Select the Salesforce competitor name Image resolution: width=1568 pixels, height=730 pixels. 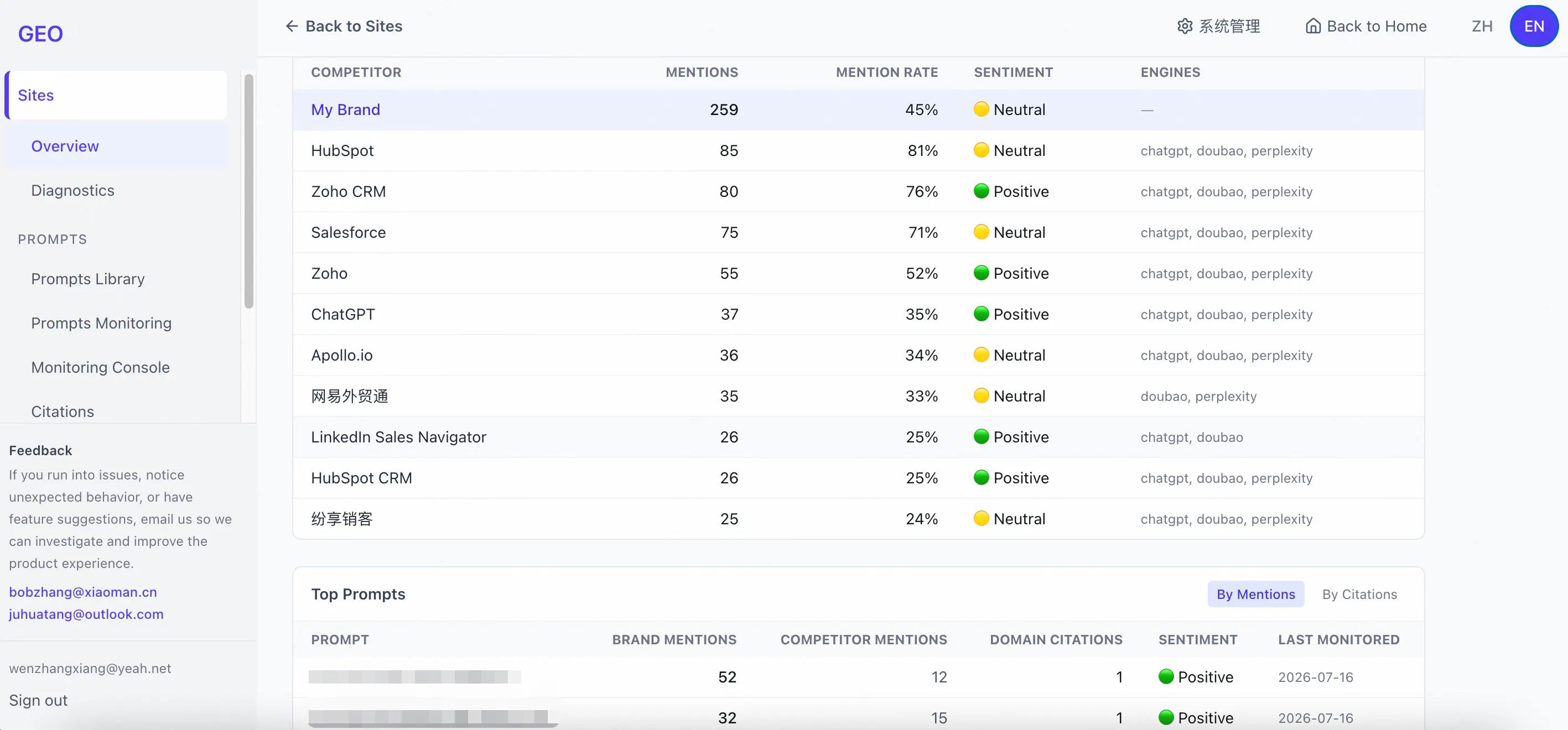tap(348, 232)
